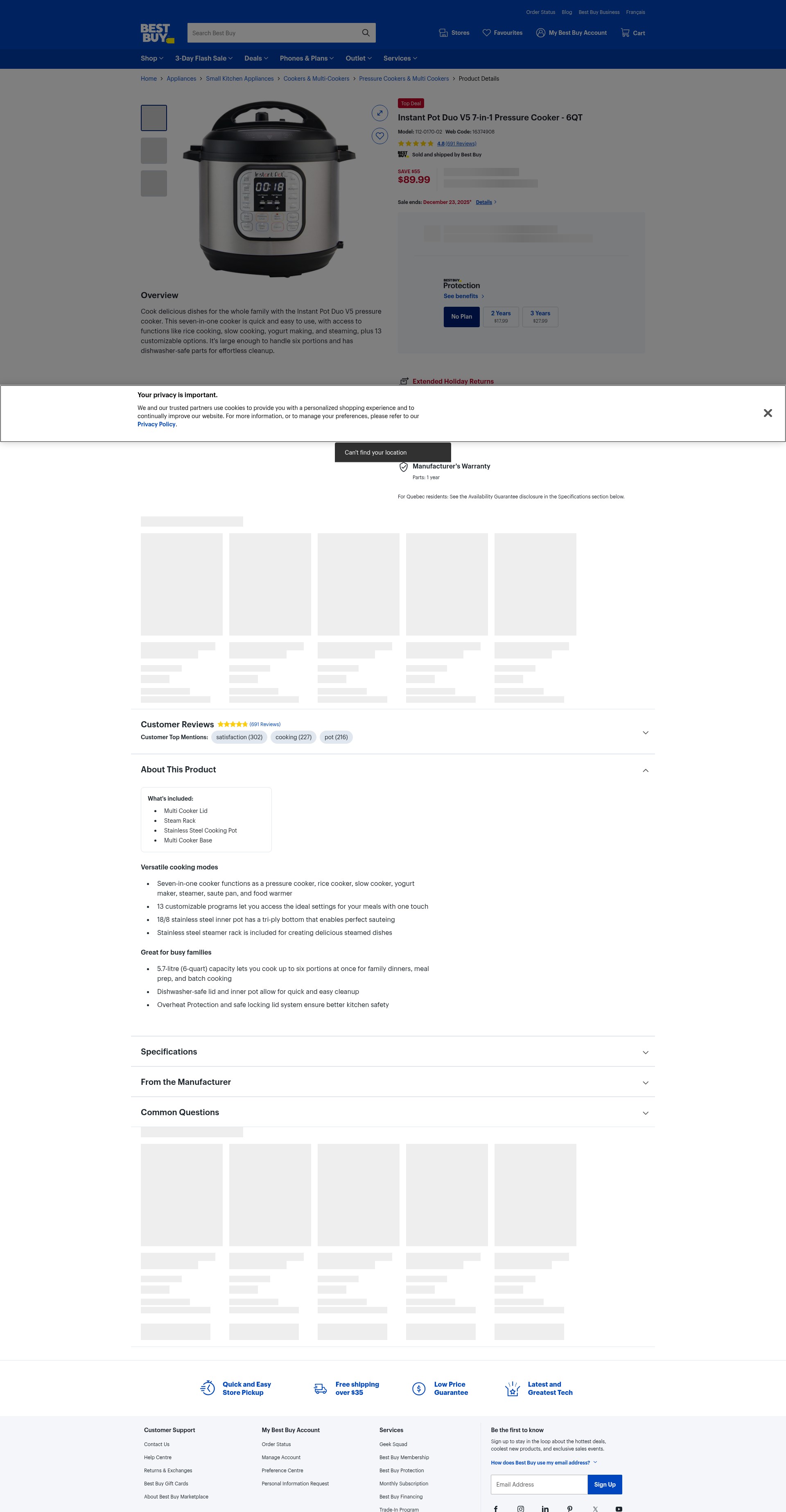Click Low Price Guarantee dollar icon
Screen dimensions: 786x1512
pyautogui.click(x=419, y=1389)
